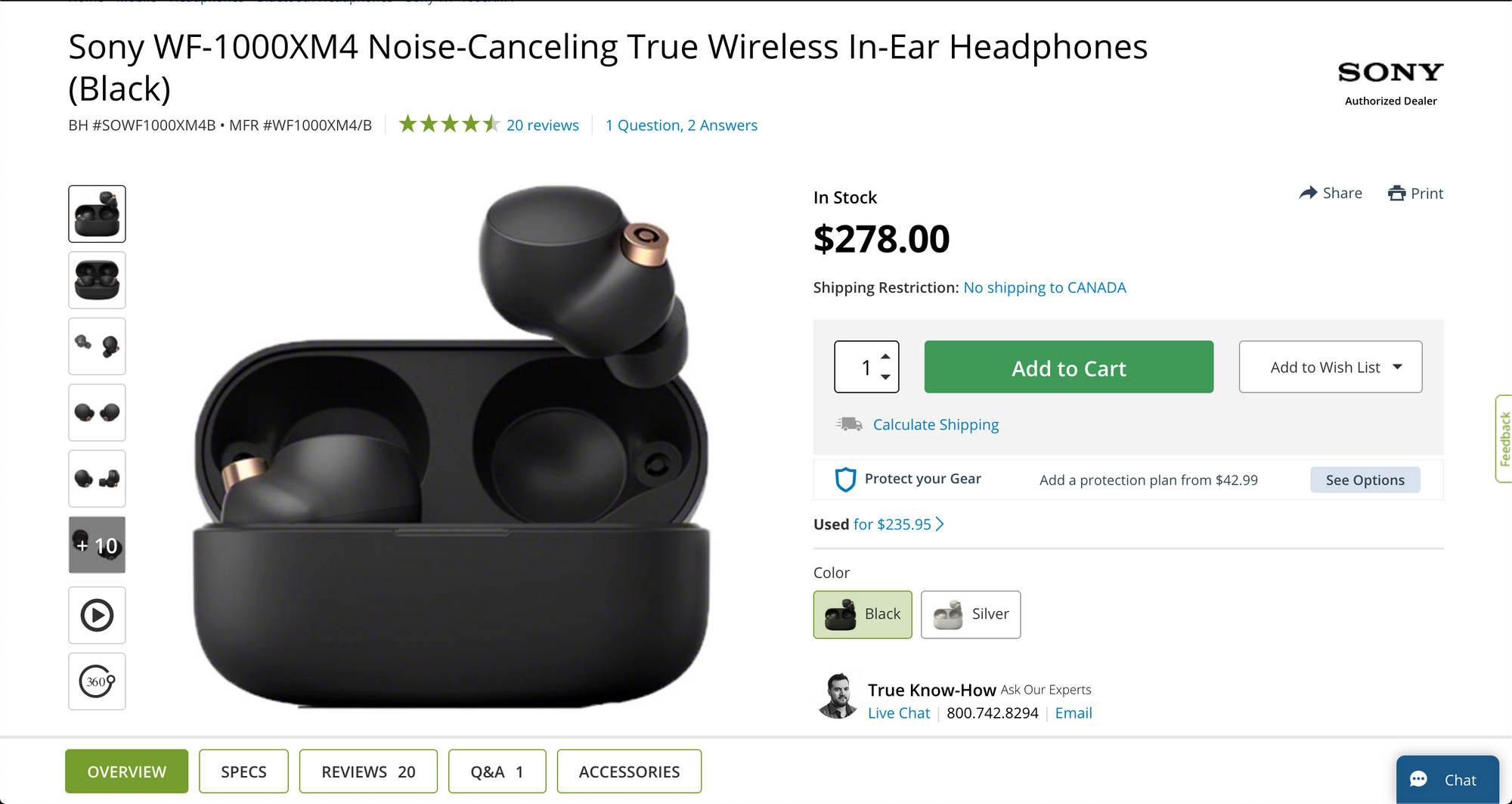Click the Sony Authorized Dealer logo
Viewport: 1512px width, 804px height.
coord(1390,83)
